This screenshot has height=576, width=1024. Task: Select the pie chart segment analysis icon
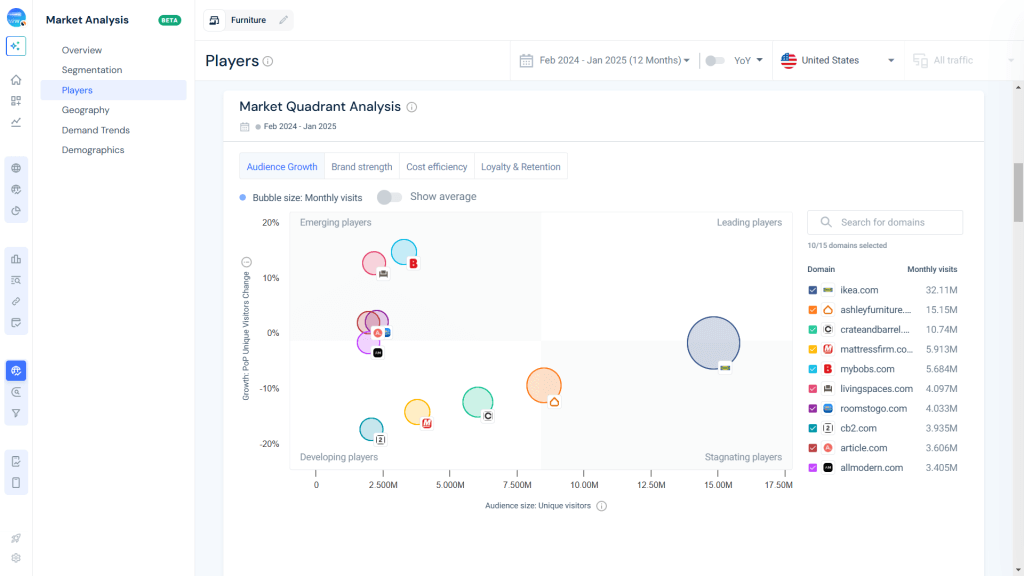click(x=15, y=211)
